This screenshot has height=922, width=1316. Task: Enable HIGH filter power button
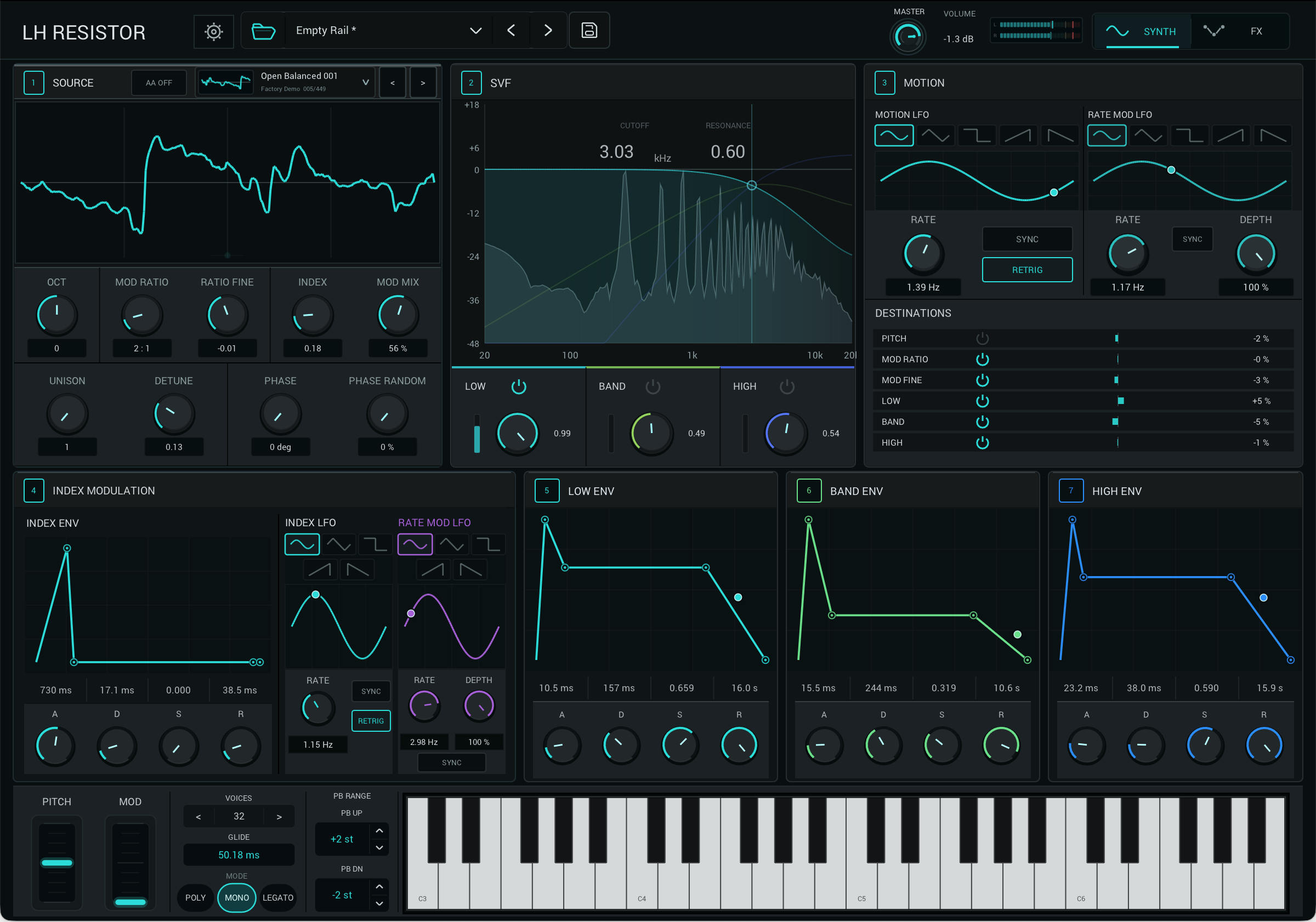pos(787,387)
